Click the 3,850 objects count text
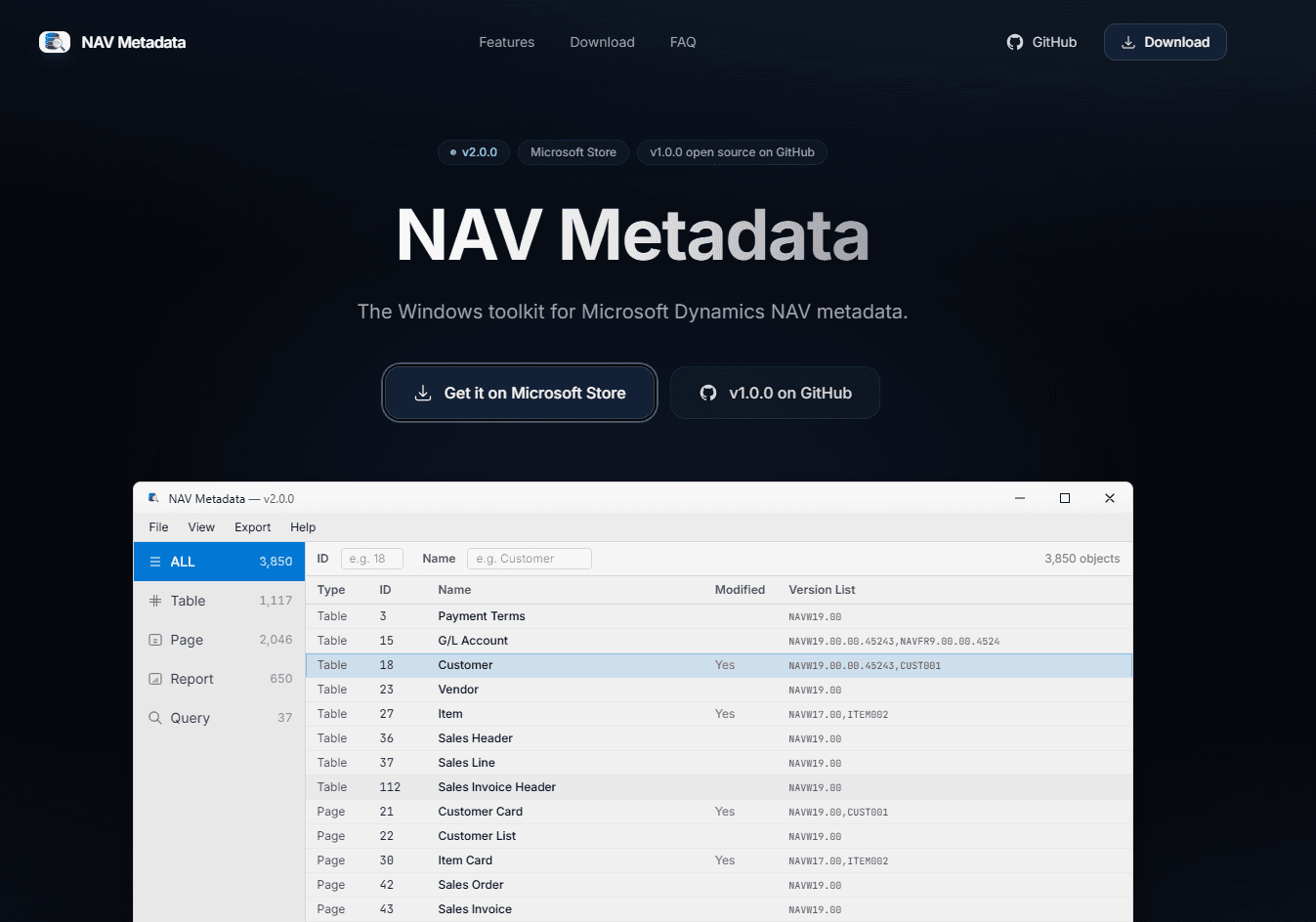Screen dimensions: 1316x922 pos(1082,559)
